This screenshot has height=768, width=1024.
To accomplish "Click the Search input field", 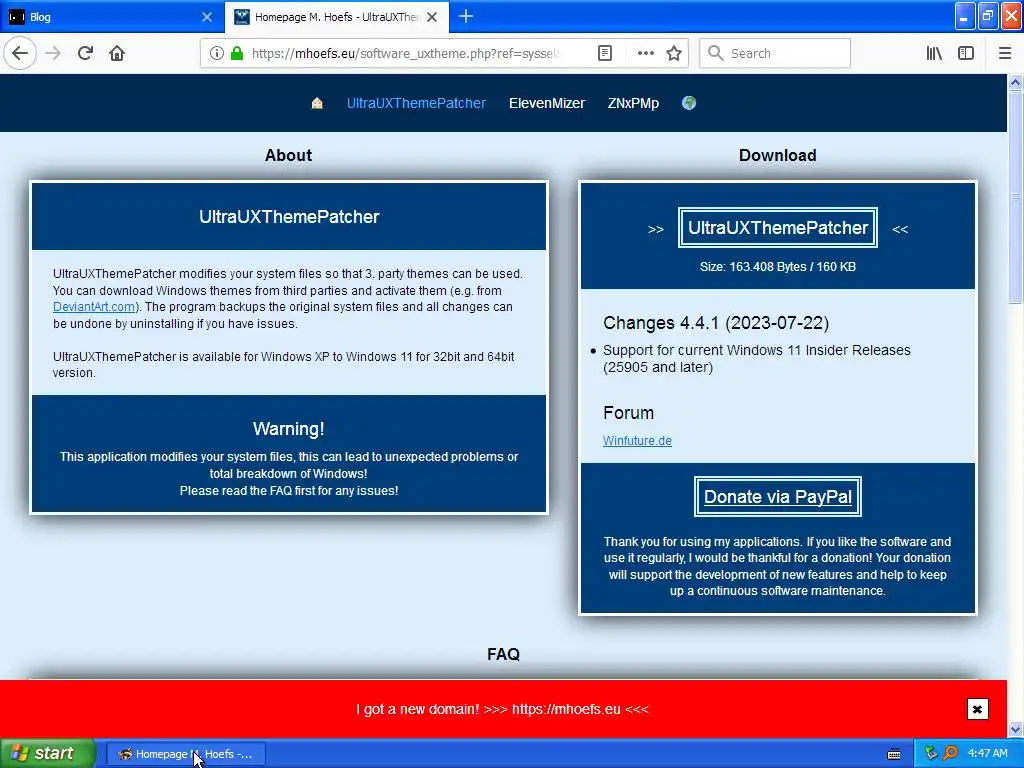I will pyautogui.click(x=775, y=54).
